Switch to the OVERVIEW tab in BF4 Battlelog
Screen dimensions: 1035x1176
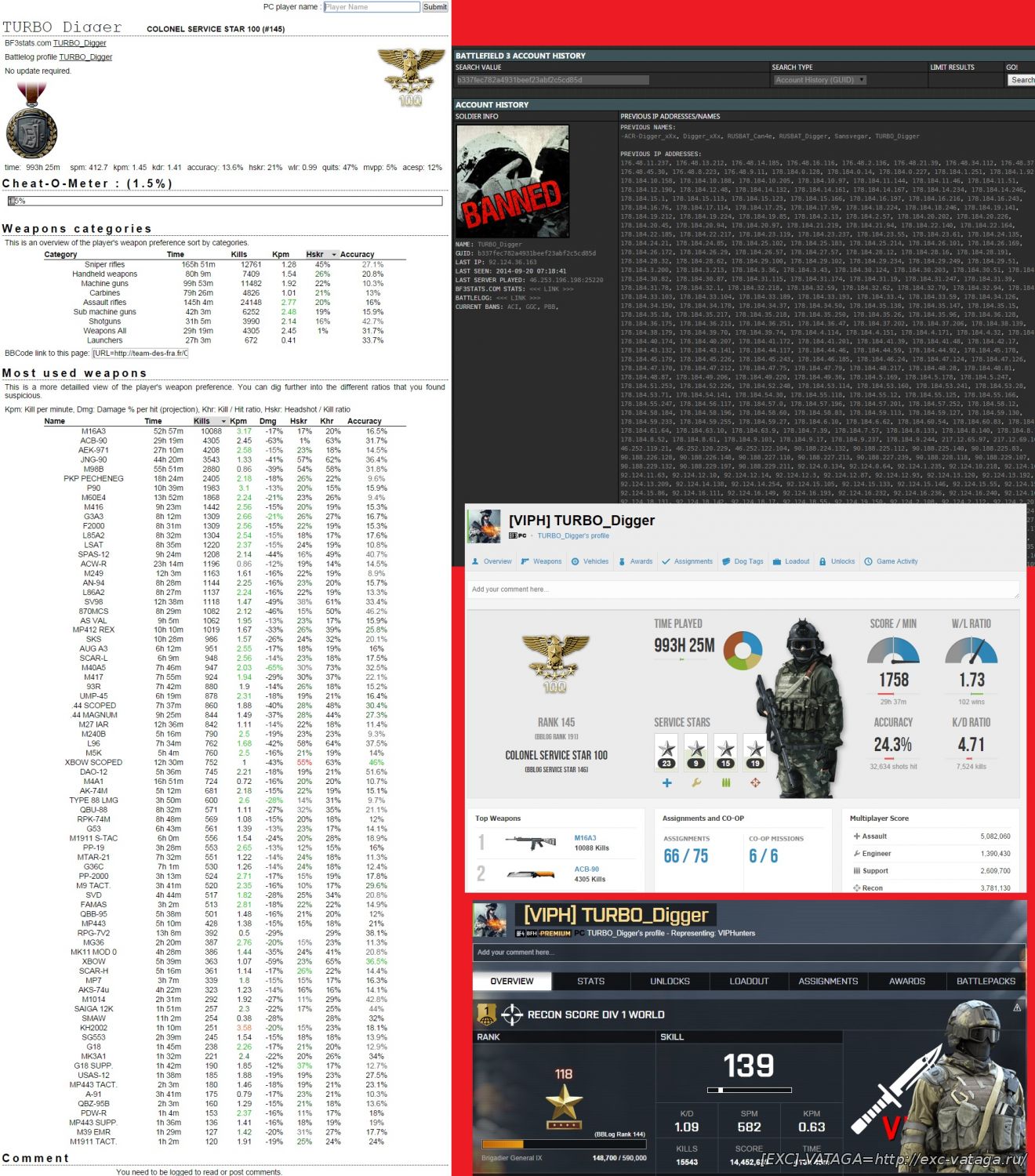[x=512, y=981]
